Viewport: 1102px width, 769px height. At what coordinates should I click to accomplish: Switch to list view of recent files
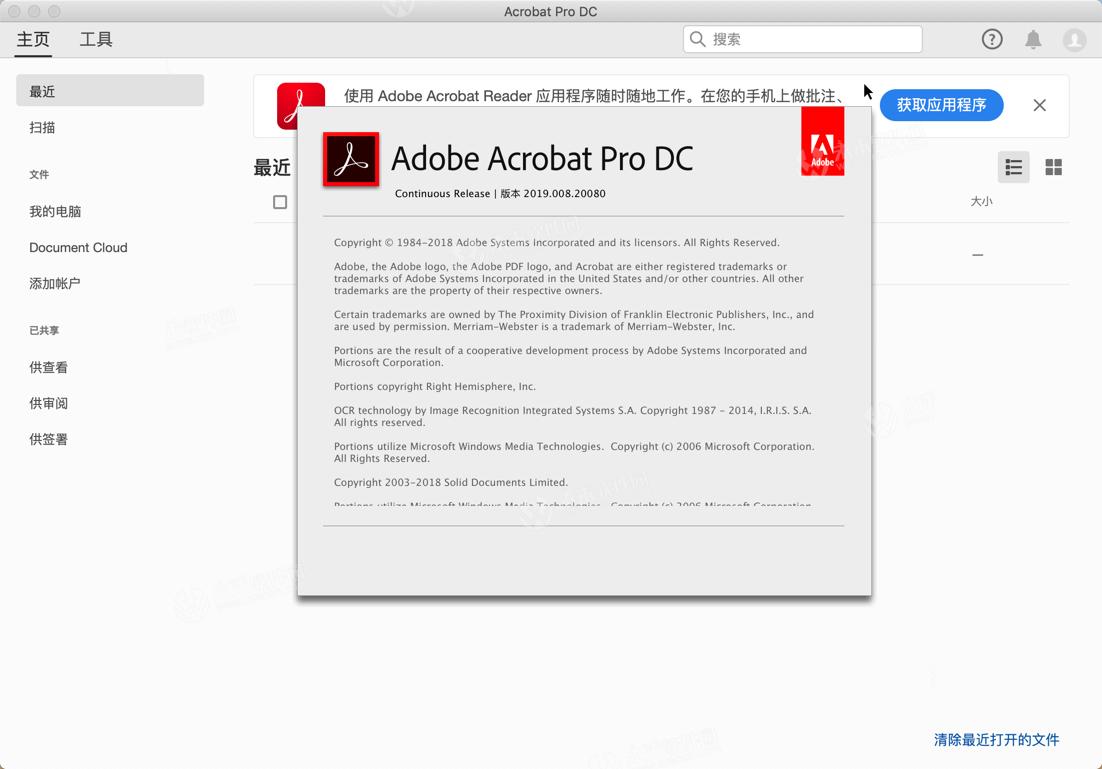(x=1013, y=167)
